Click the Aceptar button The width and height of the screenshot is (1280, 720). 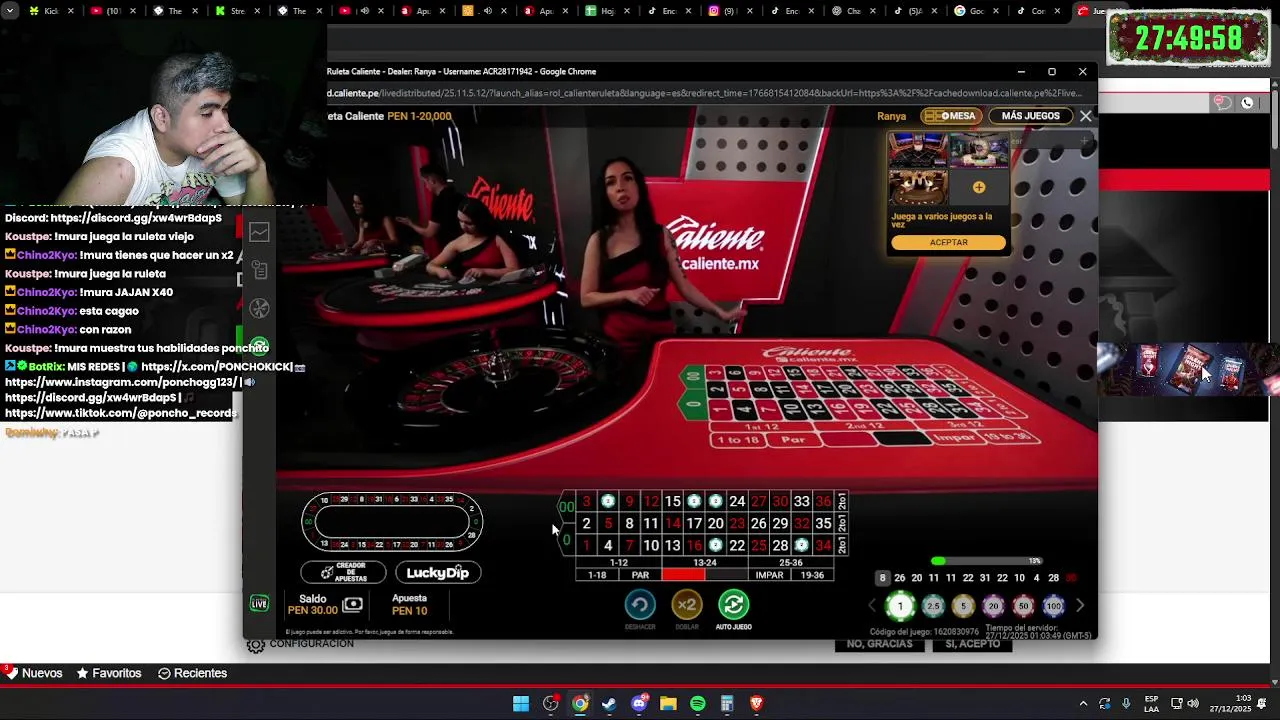tap(948, 242)
